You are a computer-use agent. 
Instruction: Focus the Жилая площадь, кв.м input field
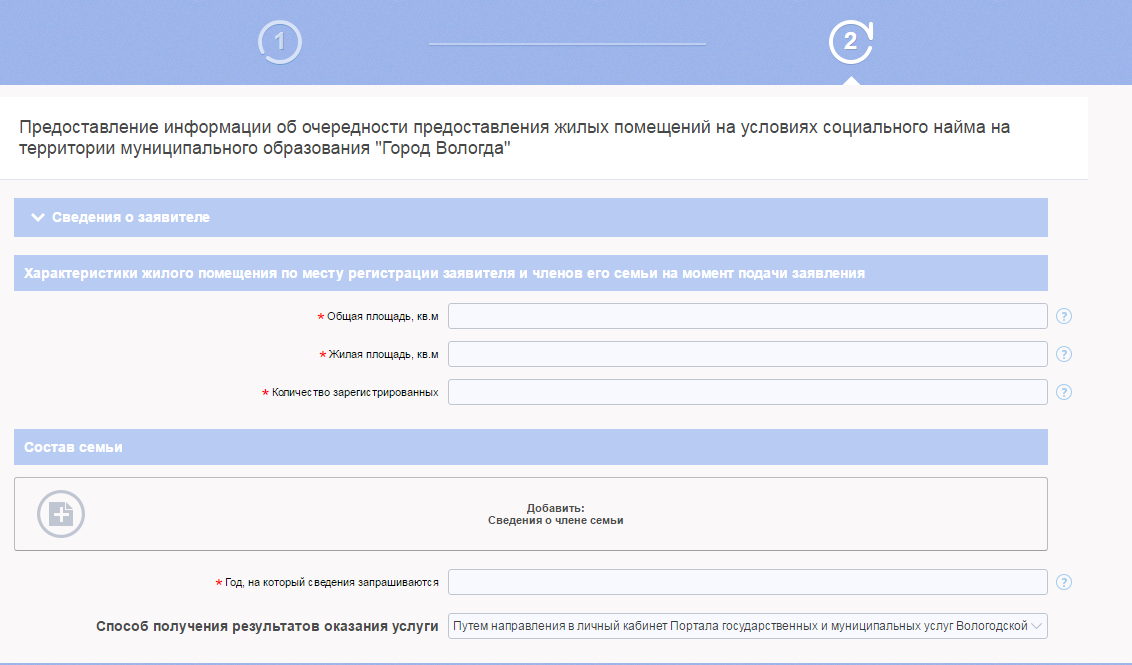tap(747, 354)
